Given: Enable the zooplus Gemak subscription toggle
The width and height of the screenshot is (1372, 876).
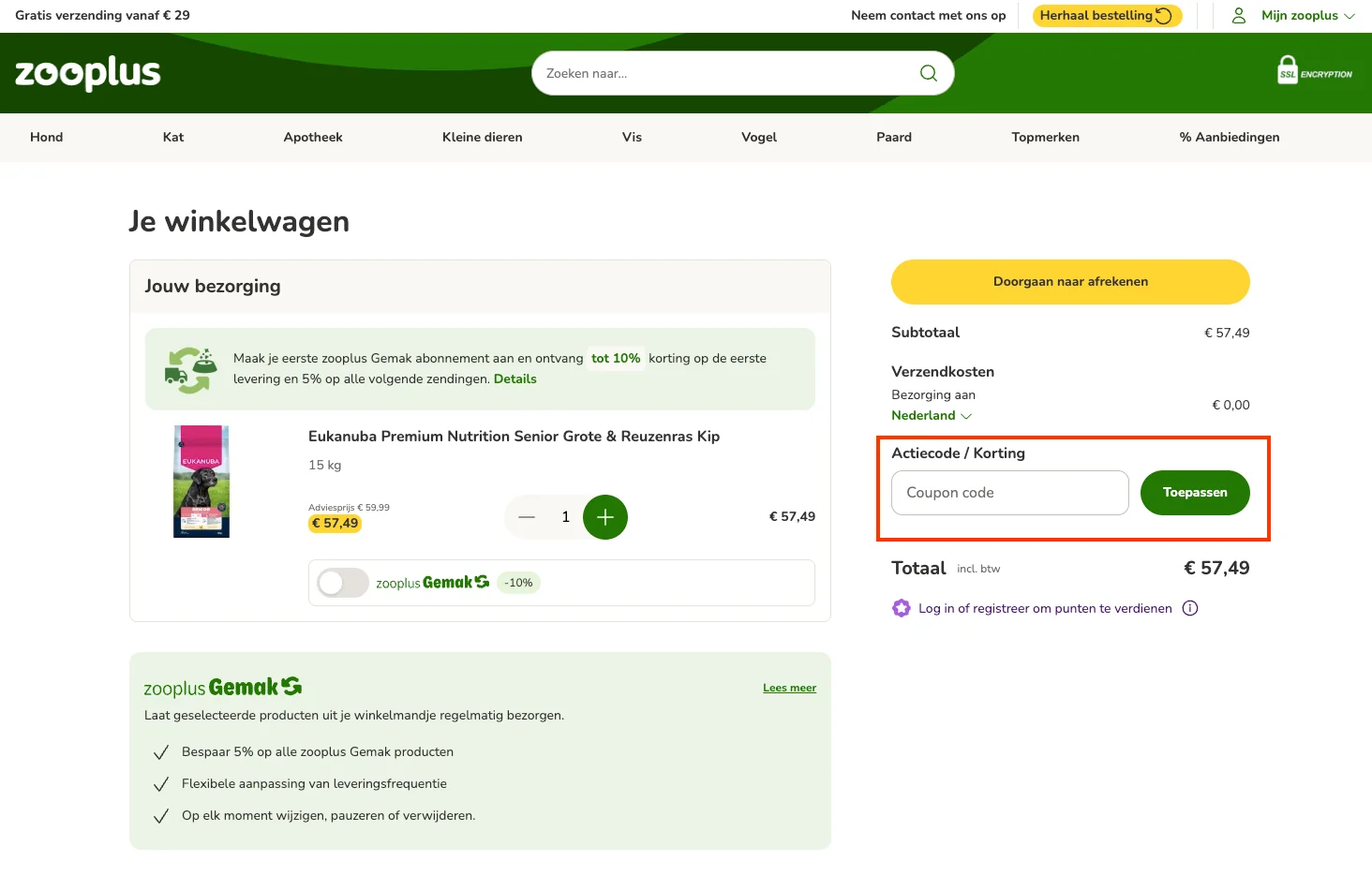Looking at the screenshot, I should point(342,582).
